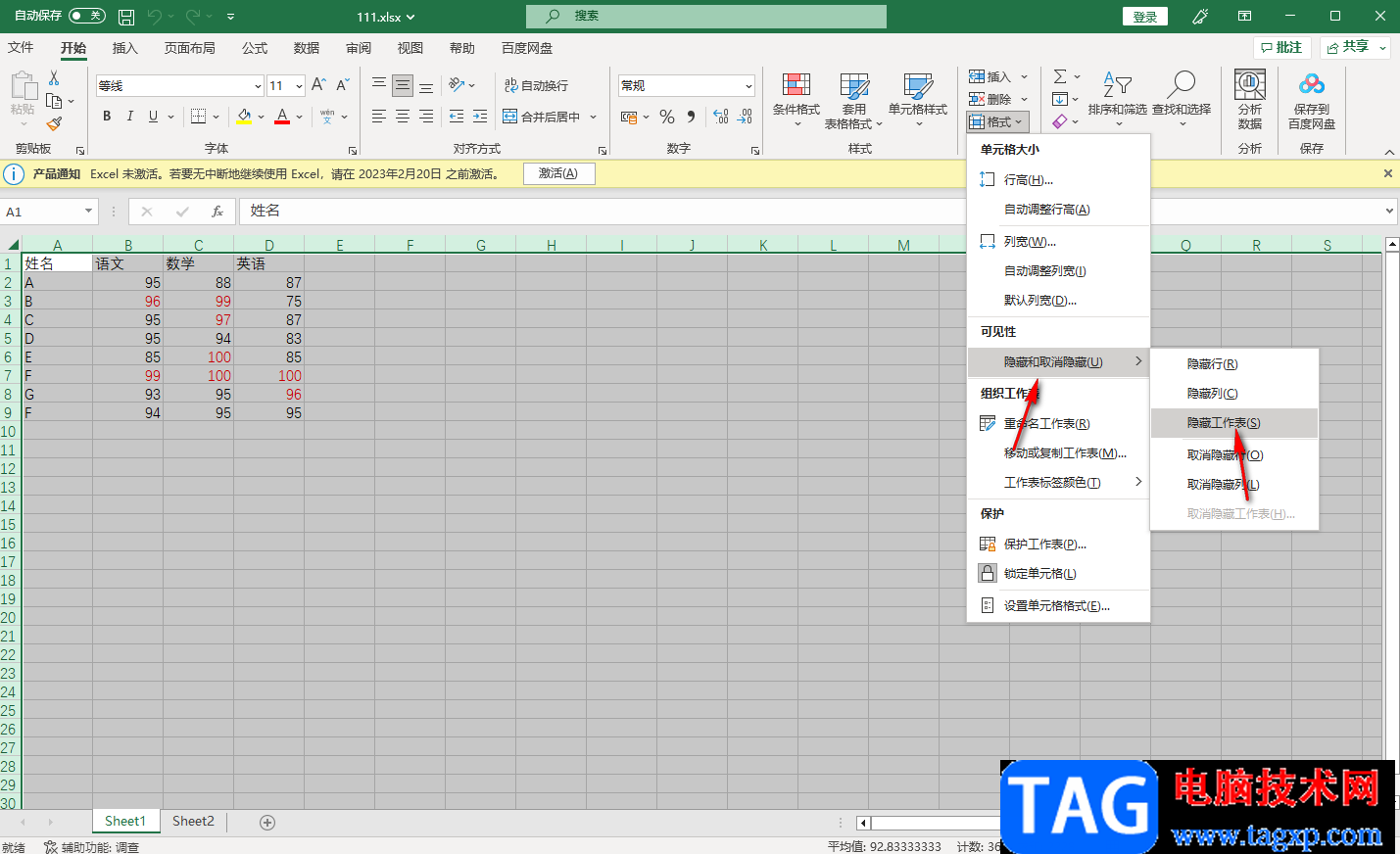The width and height of the screenshot is (1400, 854).
Task: Open the Sort and Filter (排序和筛选) dropdown
Action: click(x=1117, y=100)
